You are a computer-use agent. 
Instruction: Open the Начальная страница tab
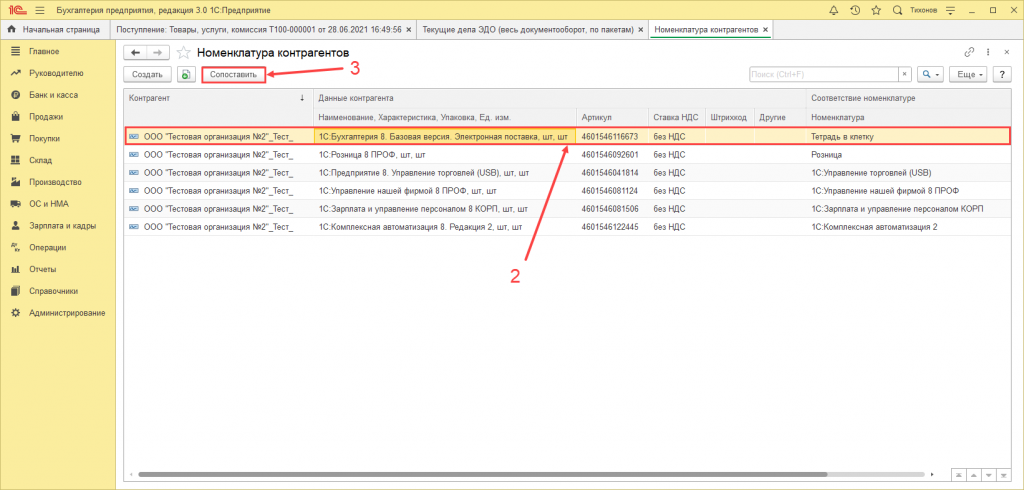tap(54, 29)
